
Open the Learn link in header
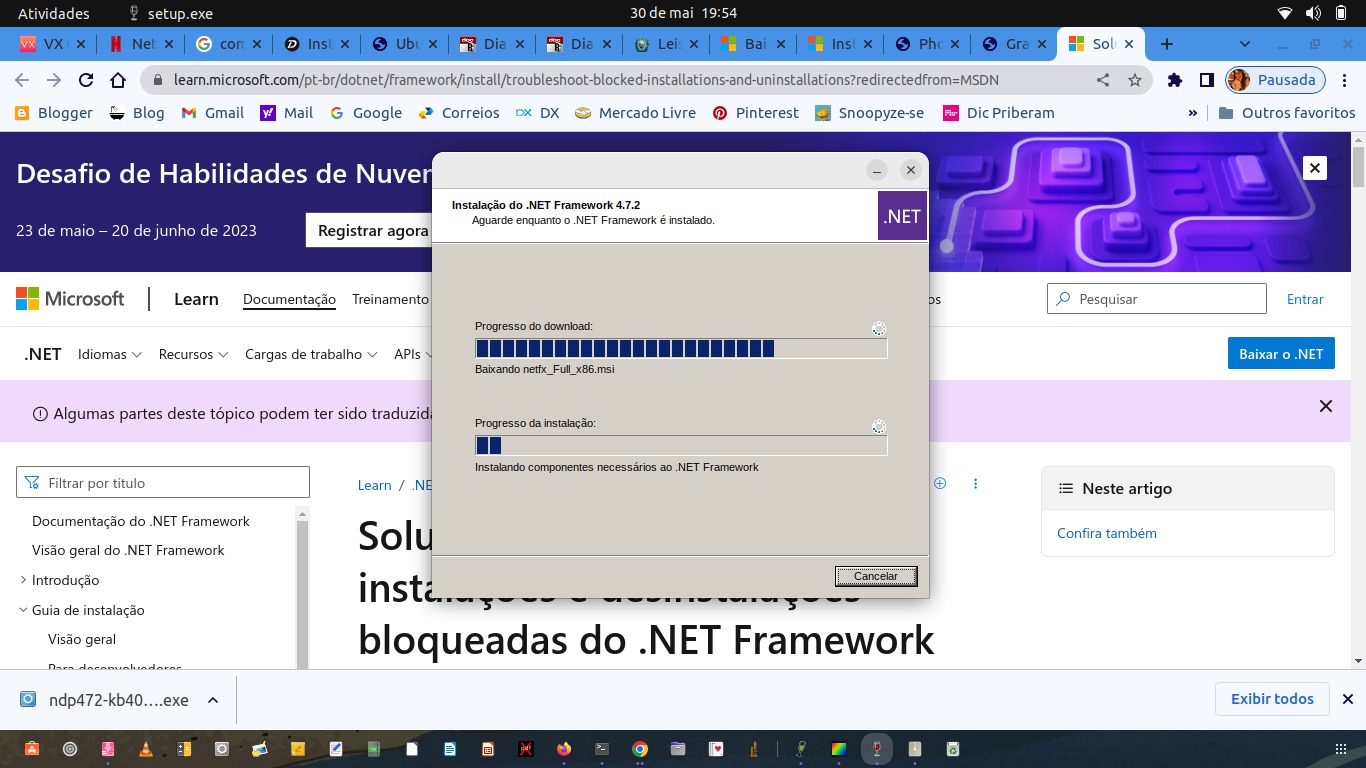click(196, 299)
